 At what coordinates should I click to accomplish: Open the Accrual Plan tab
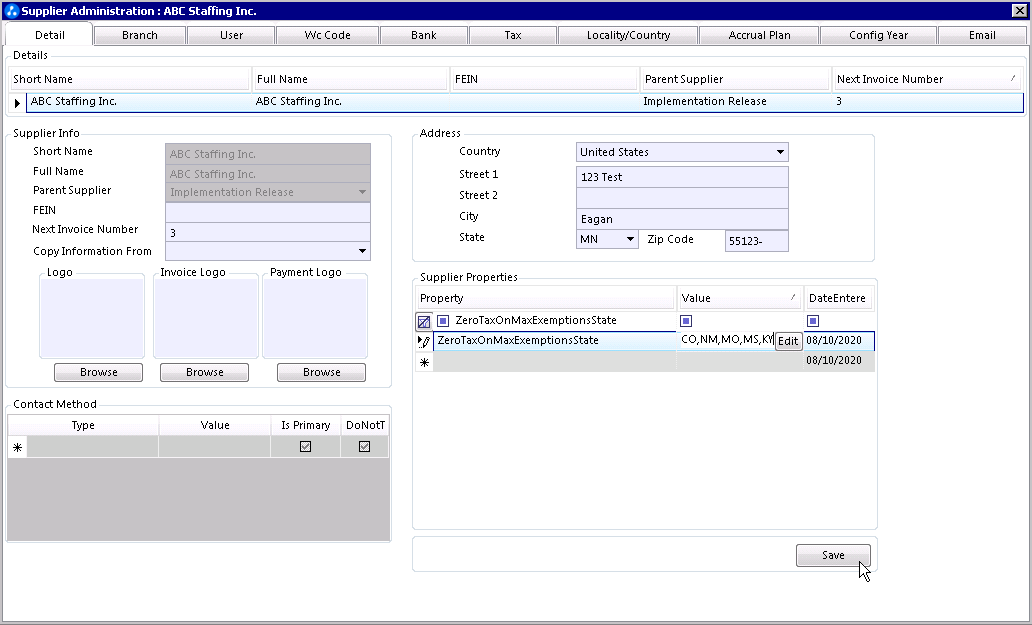pos(759,35)
